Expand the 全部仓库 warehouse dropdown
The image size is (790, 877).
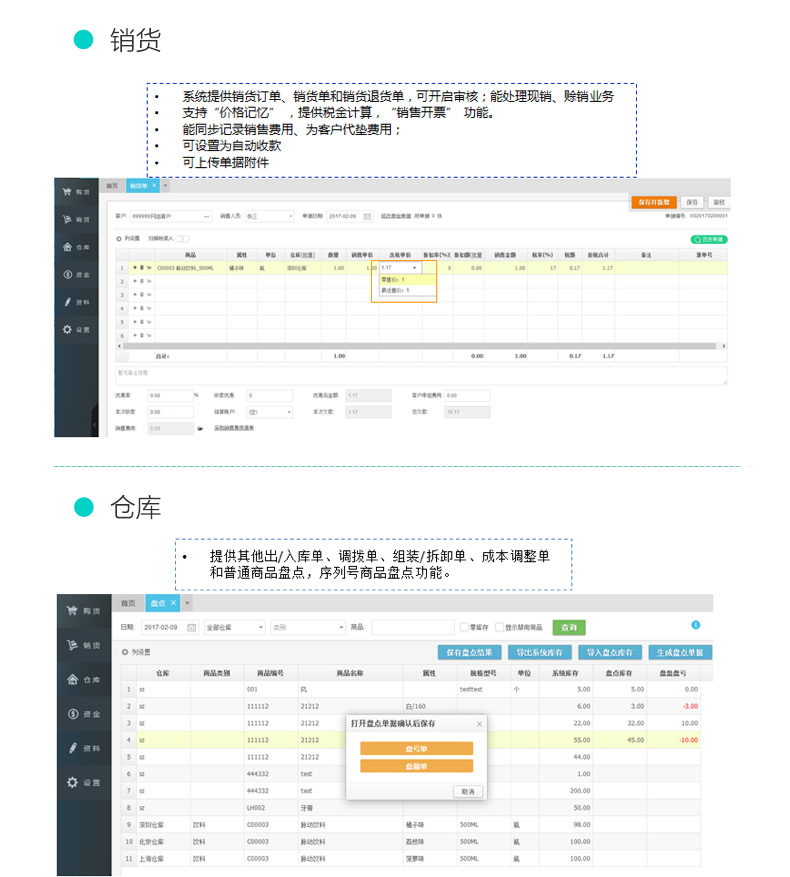point(234,628)
